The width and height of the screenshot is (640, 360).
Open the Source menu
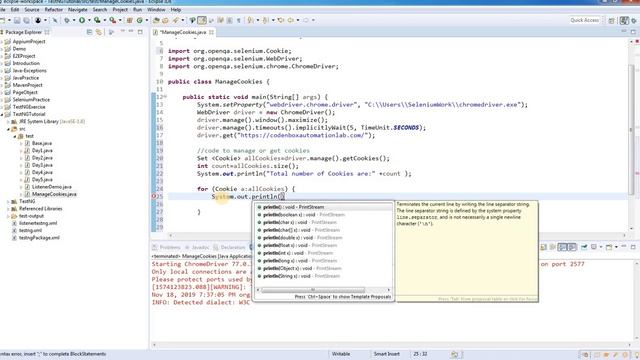(32, 9)
